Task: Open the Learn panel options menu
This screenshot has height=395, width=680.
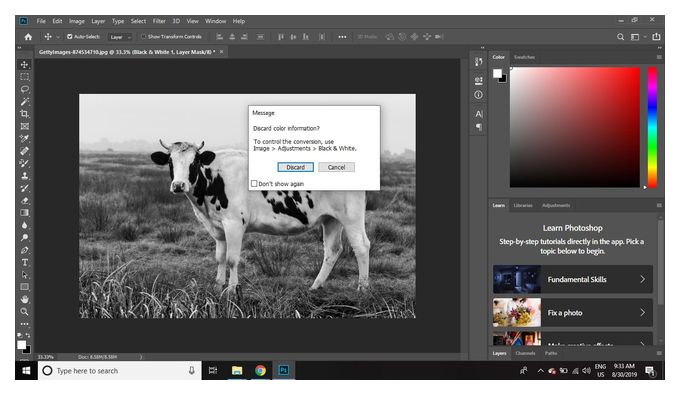Action: tap(659, 205)
